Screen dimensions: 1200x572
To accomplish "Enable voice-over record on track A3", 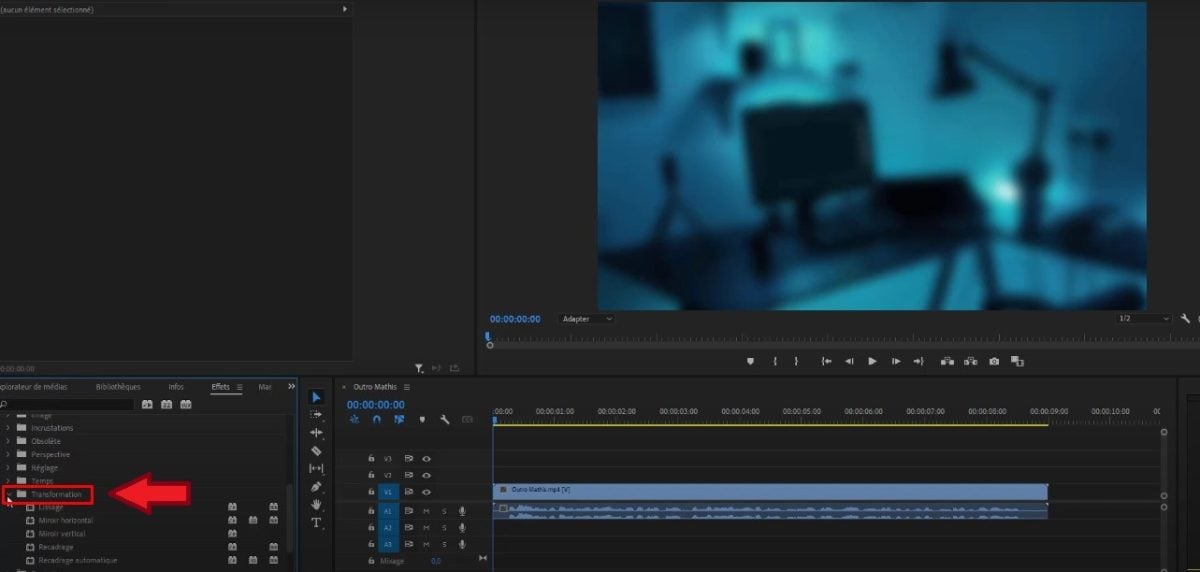I will click(462, 544).
